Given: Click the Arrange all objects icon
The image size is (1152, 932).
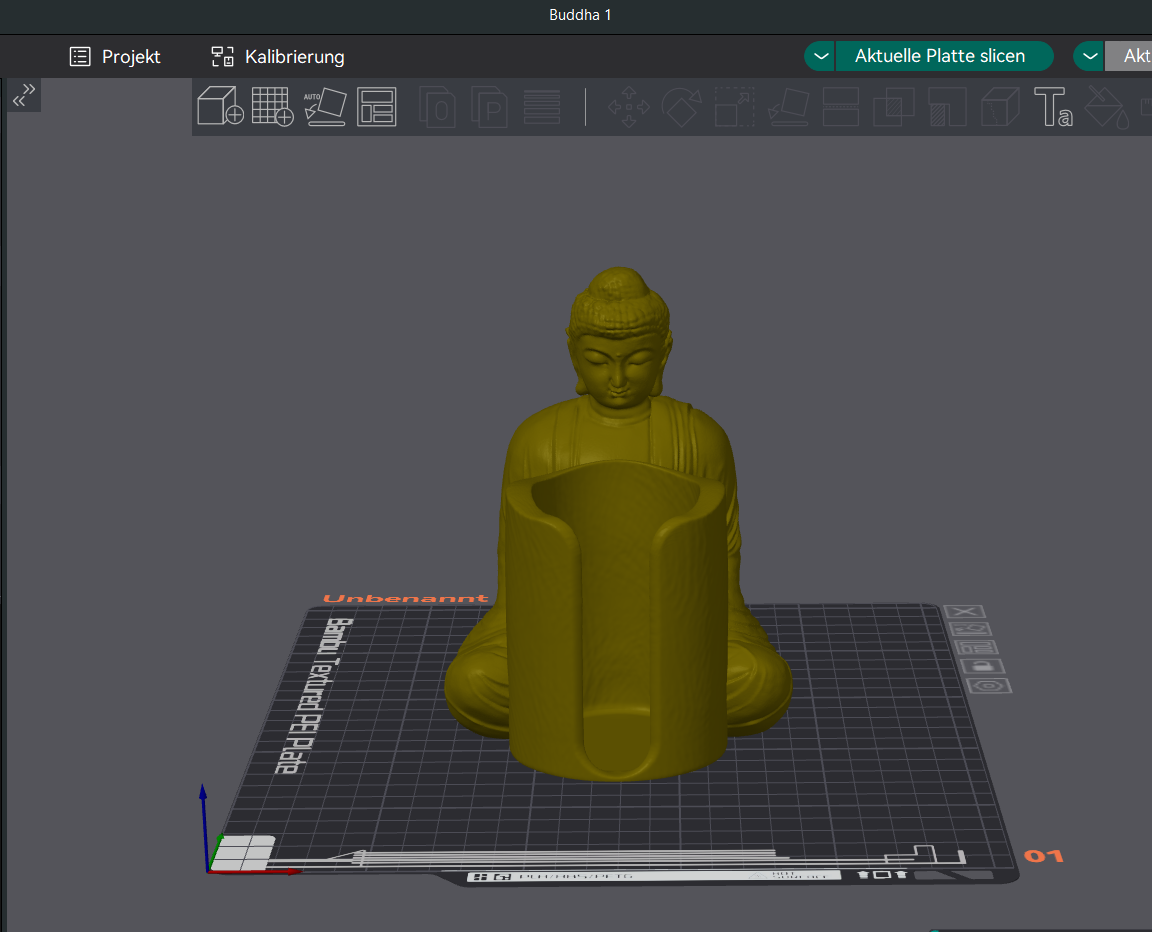Looking at the screenshot, I should tap(377, 106).
